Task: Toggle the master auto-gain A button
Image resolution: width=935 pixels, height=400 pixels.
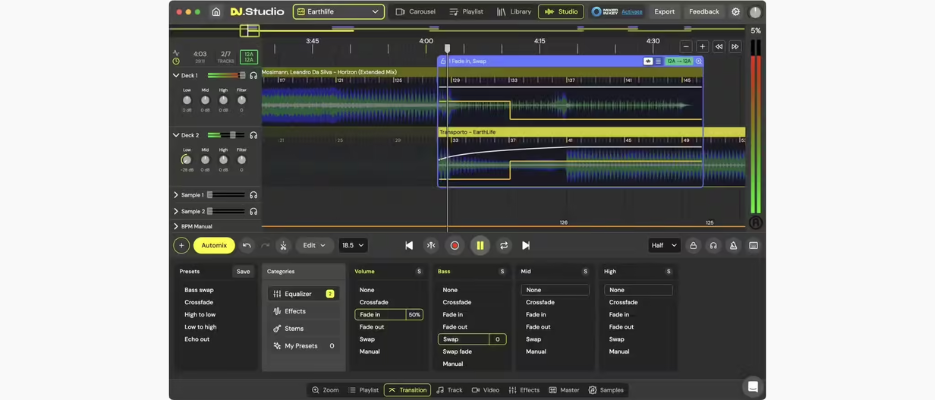Action: (756, 223)
